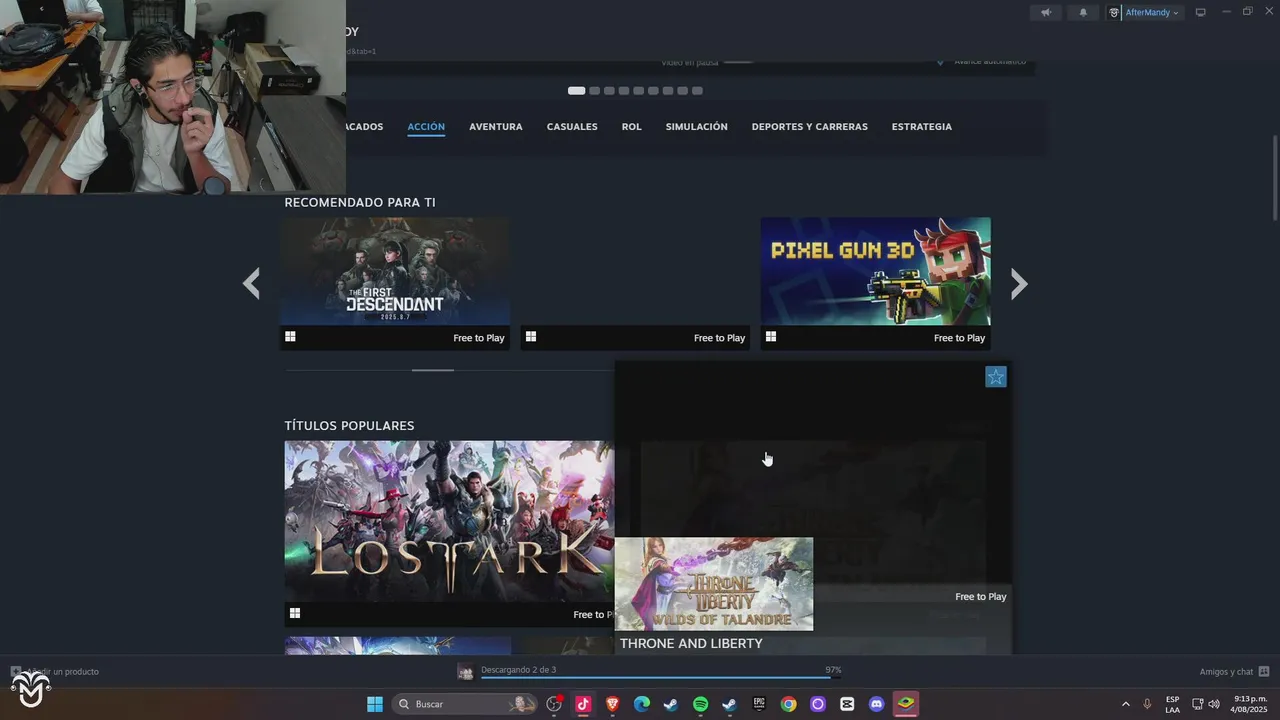Open the Throne and Liberty thumbnail
Image resolution: width=1280 pixels, height=720 pixels.
tap(714, 584)
